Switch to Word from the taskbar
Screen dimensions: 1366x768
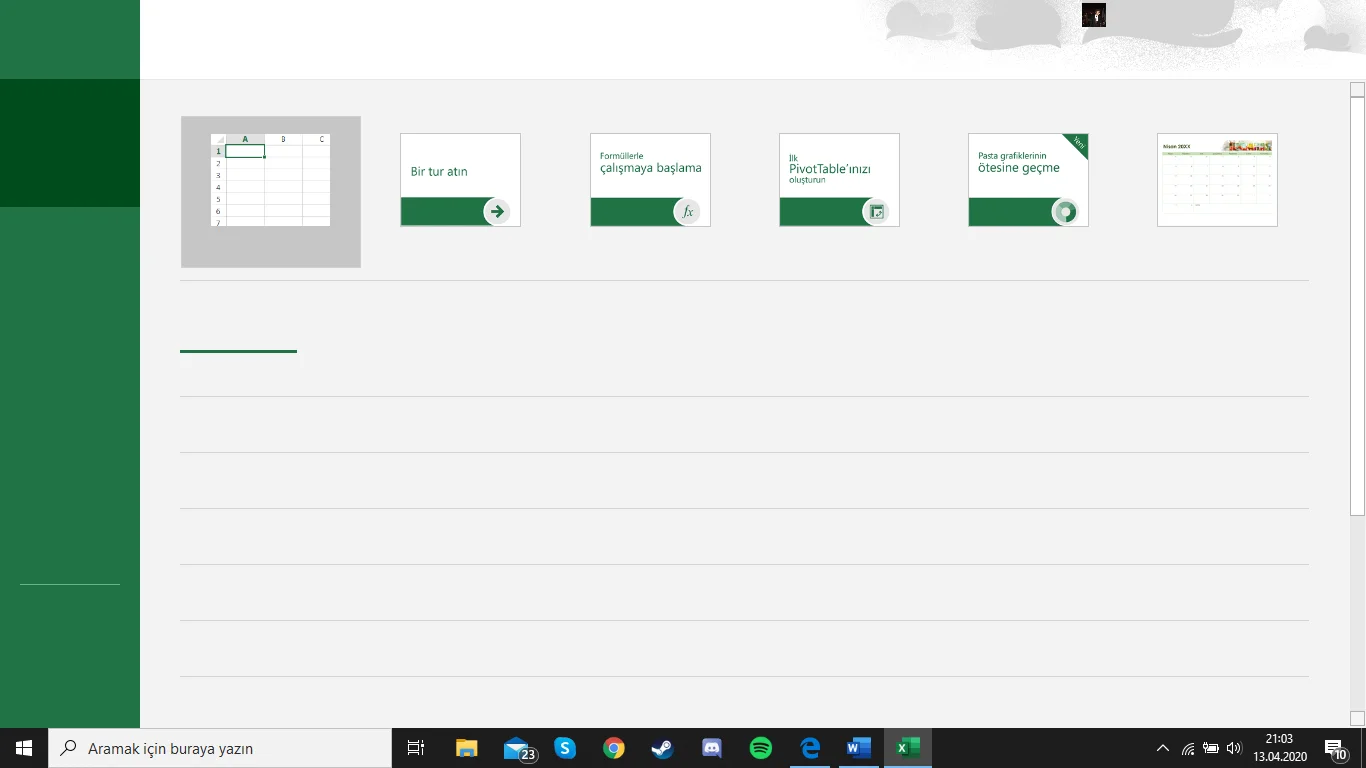(859, 748)
